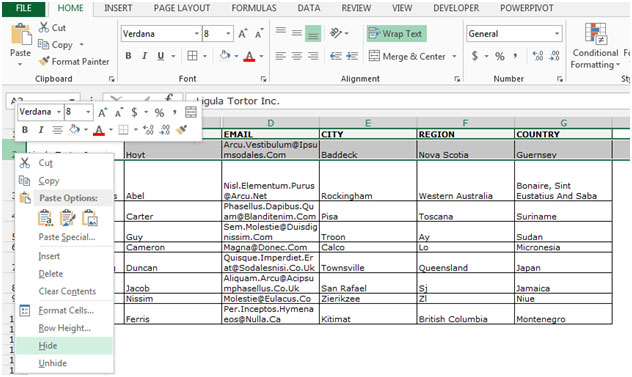Apply red Font Color in ribbon

pyautogui.click(x=249, y=56)
